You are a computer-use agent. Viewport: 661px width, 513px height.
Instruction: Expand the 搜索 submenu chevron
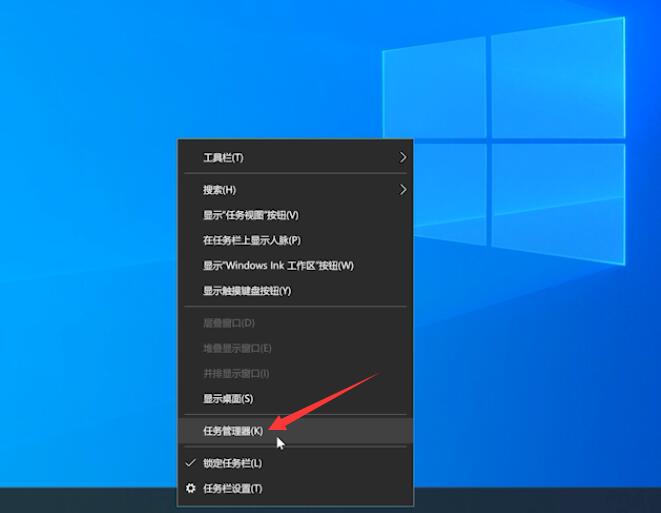click(x=403, y=189)
